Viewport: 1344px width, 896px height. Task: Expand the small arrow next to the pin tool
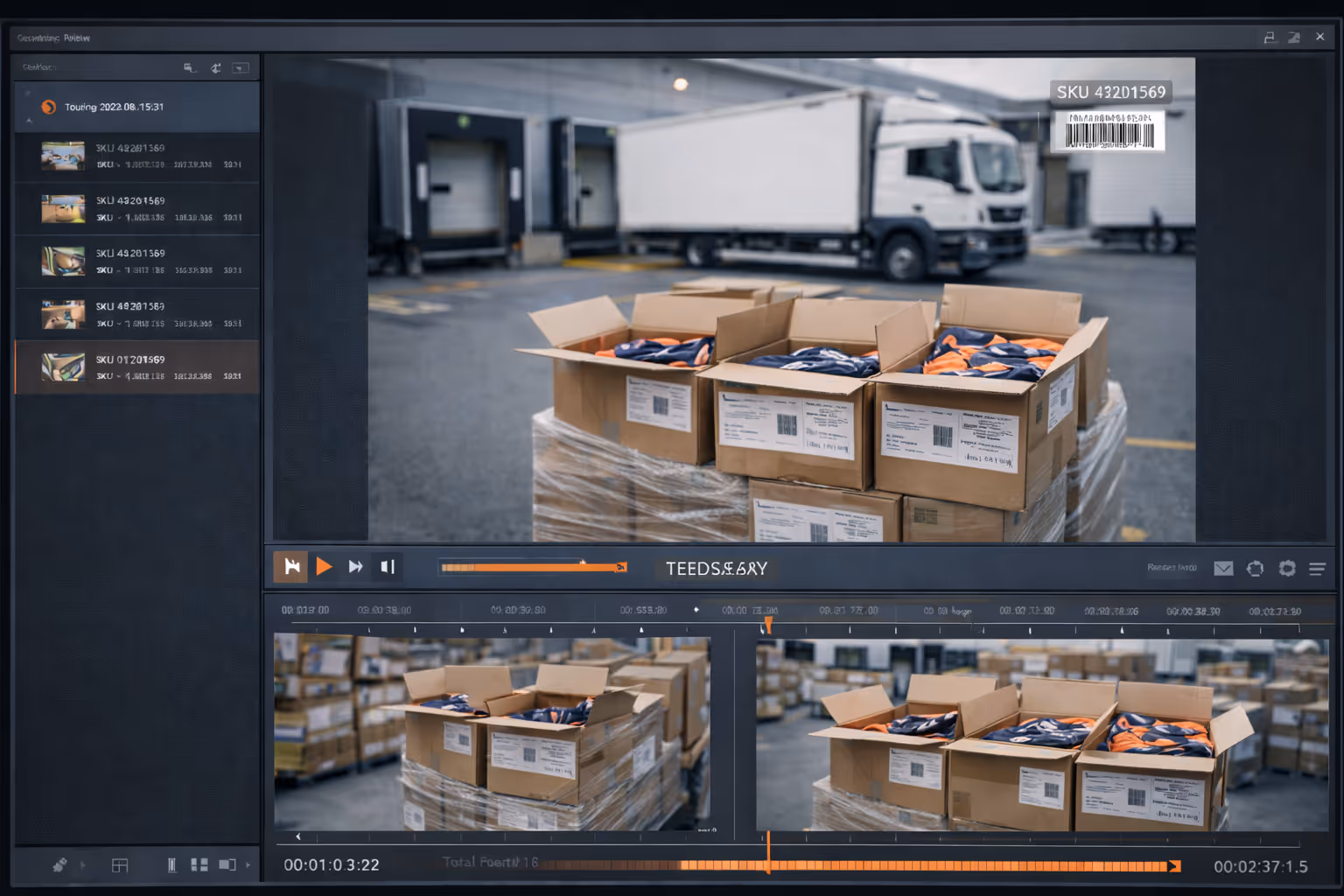click(x=83, y=865)
